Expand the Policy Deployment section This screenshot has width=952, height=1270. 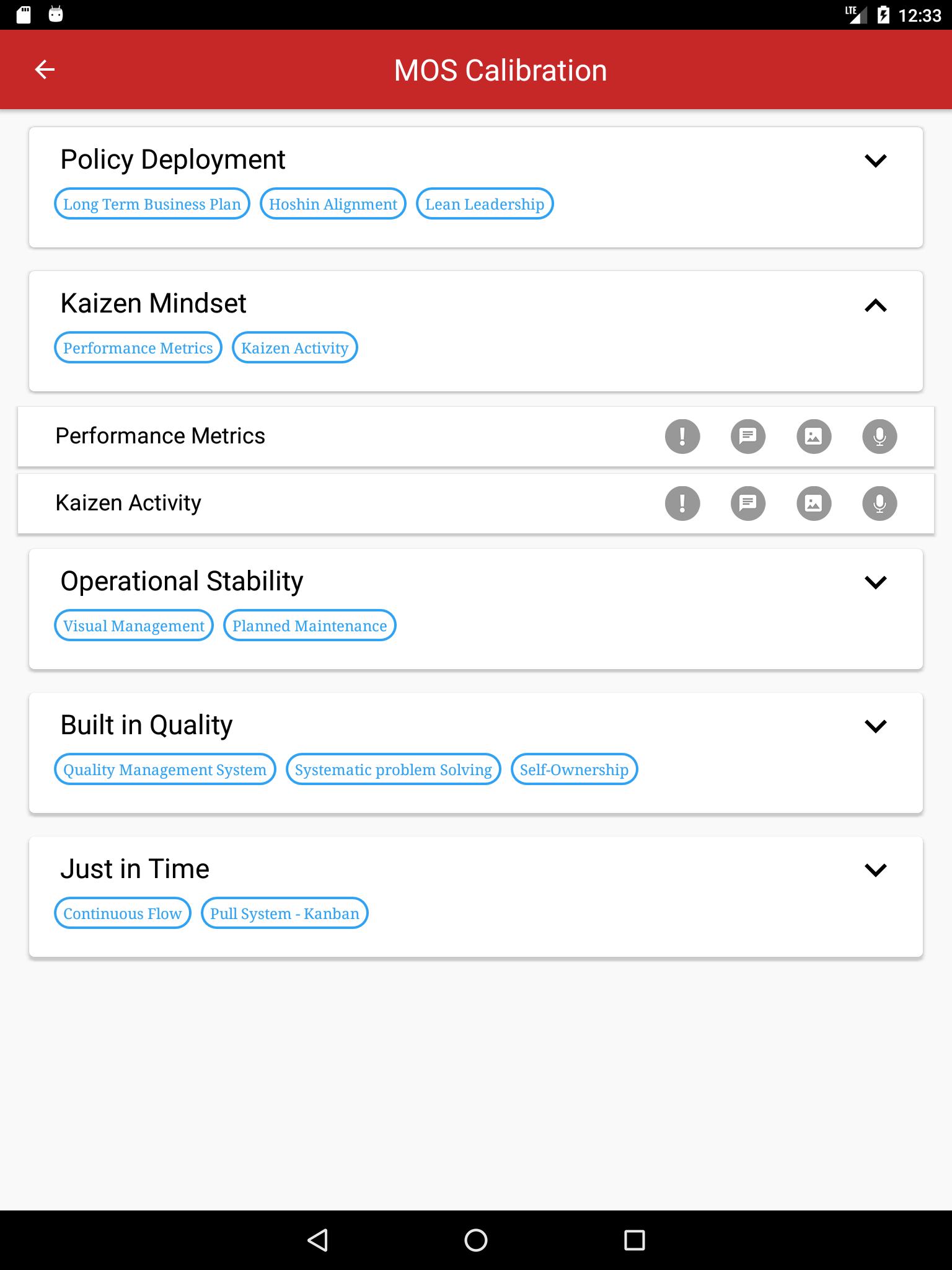(875, 161)
